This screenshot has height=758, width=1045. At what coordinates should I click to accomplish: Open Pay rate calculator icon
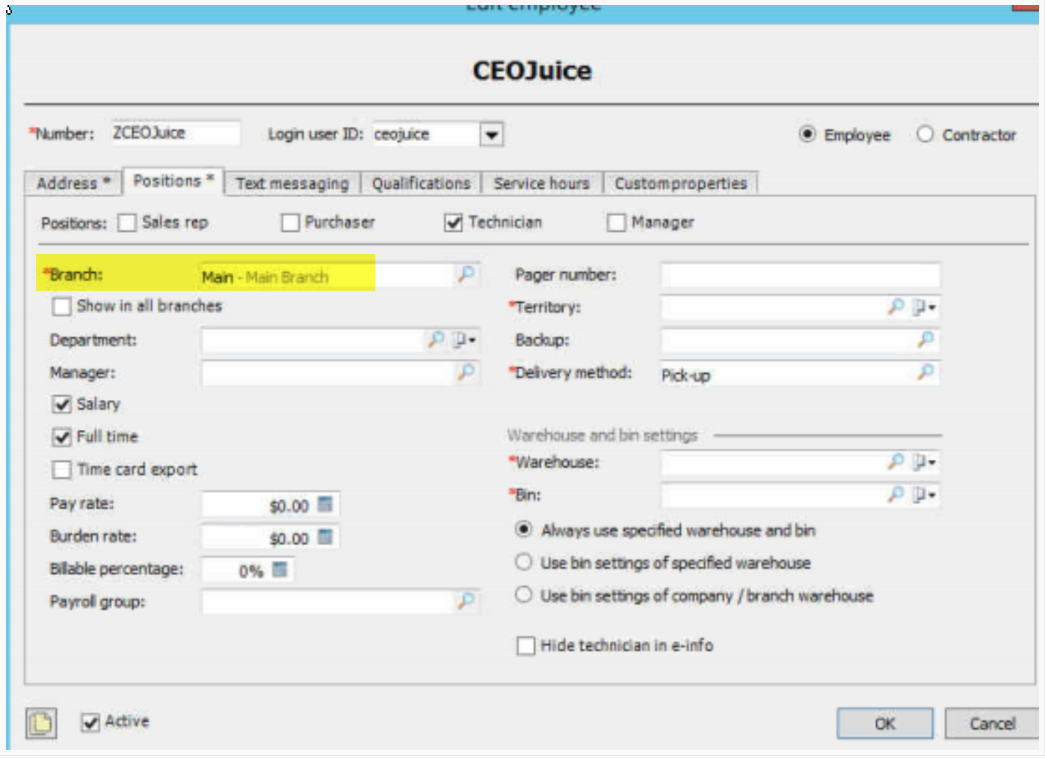(325, 504)
